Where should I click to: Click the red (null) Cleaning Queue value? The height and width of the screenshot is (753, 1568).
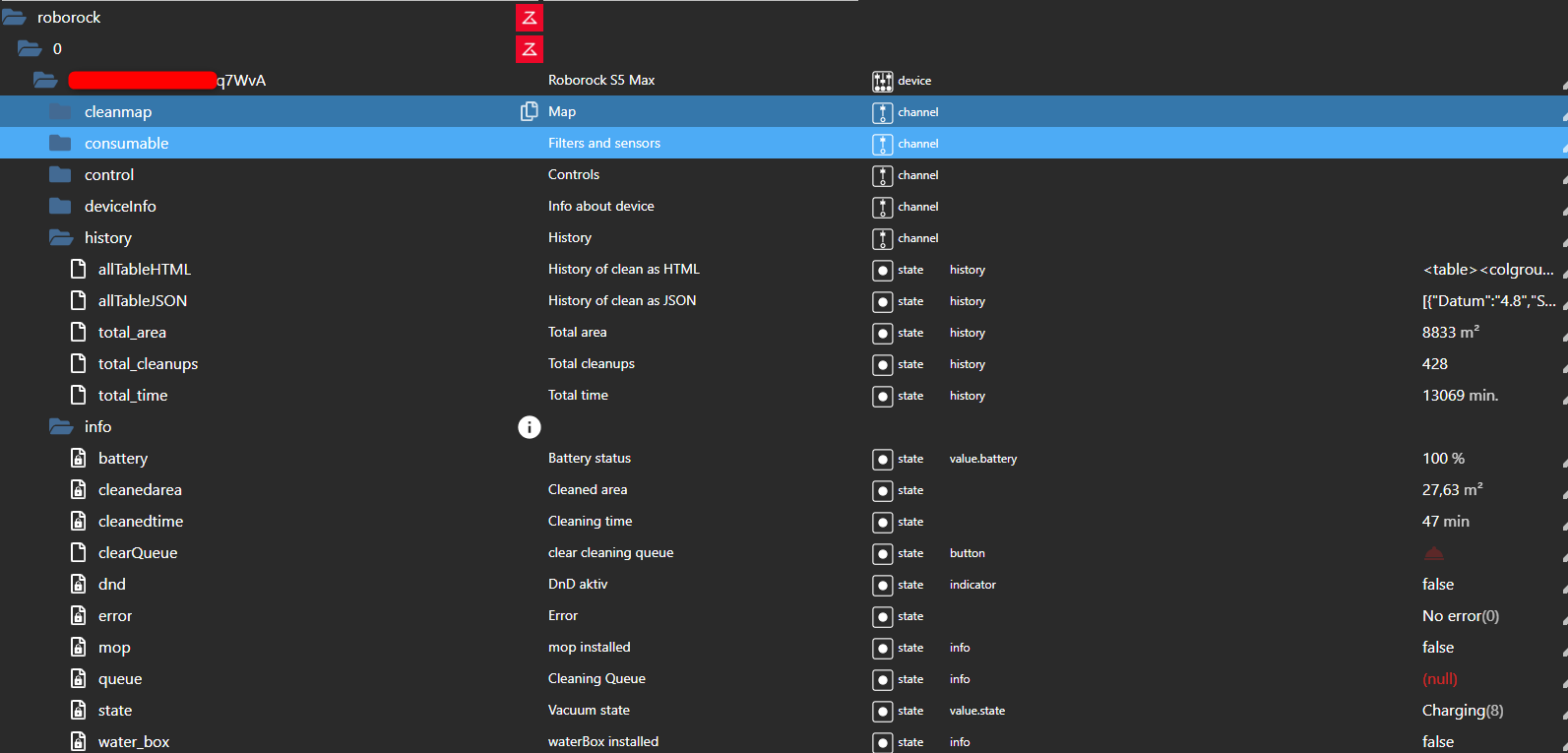click(x=1440, y=678)
